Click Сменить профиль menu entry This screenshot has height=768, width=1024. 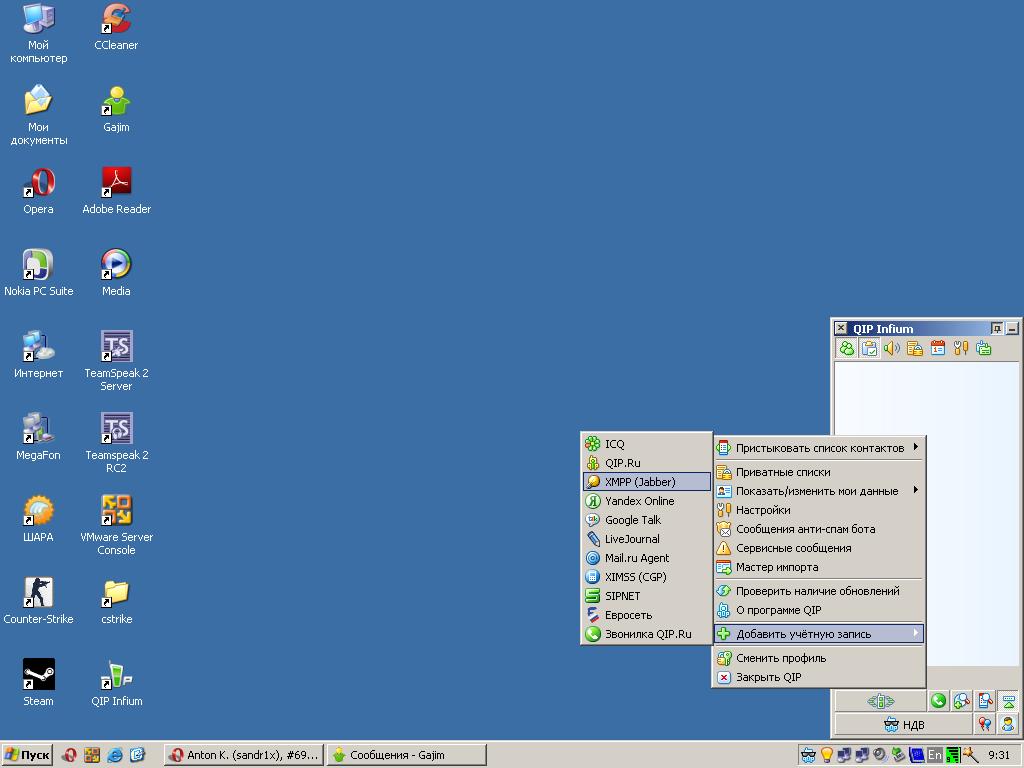pyautogui.click(x=818, y=658)
